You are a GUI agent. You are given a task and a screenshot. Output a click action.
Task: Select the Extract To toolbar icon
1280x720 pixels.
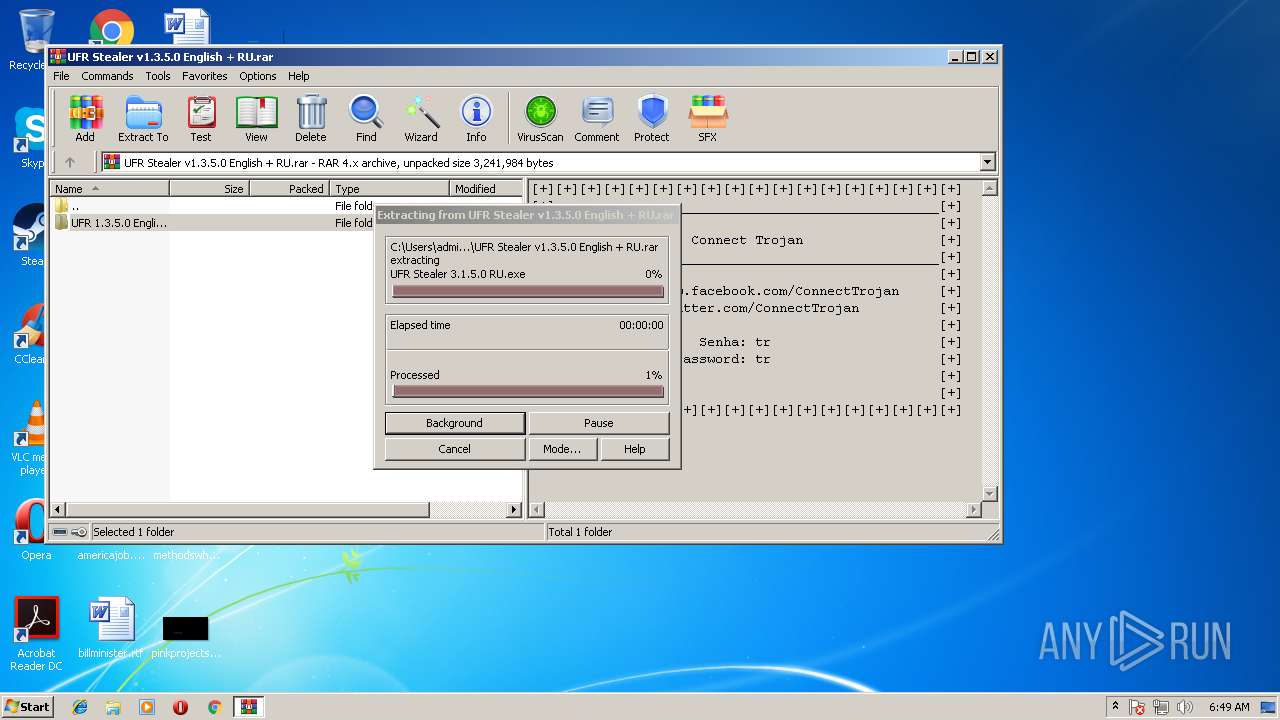(x=143, y=119)
